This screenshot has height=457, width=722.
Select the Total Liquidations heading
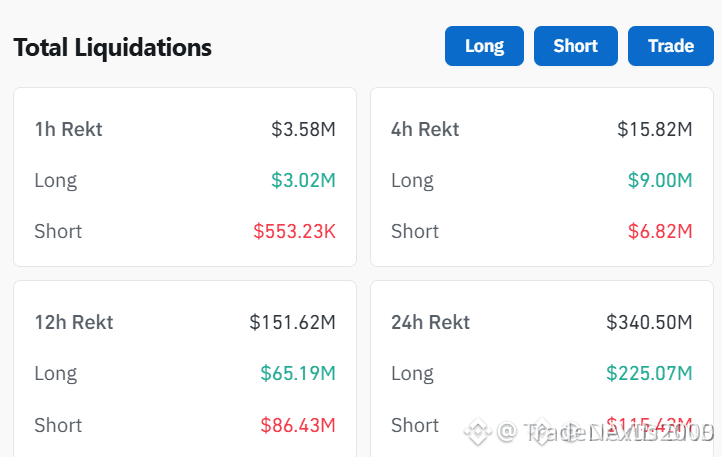click(113, 47)
